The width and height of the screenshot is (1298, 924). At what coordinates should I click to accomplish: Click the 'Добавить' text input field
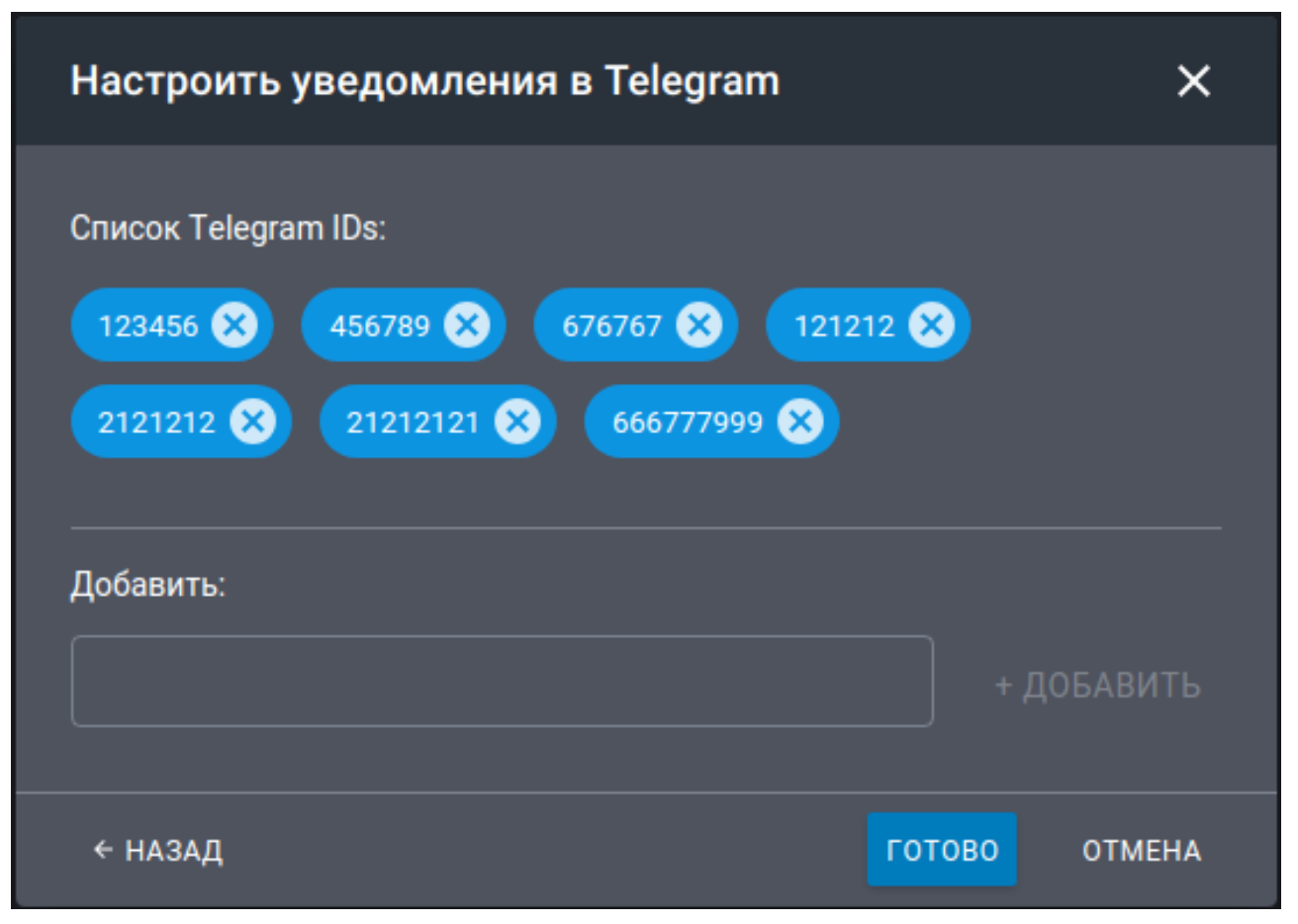pos(503,682)
